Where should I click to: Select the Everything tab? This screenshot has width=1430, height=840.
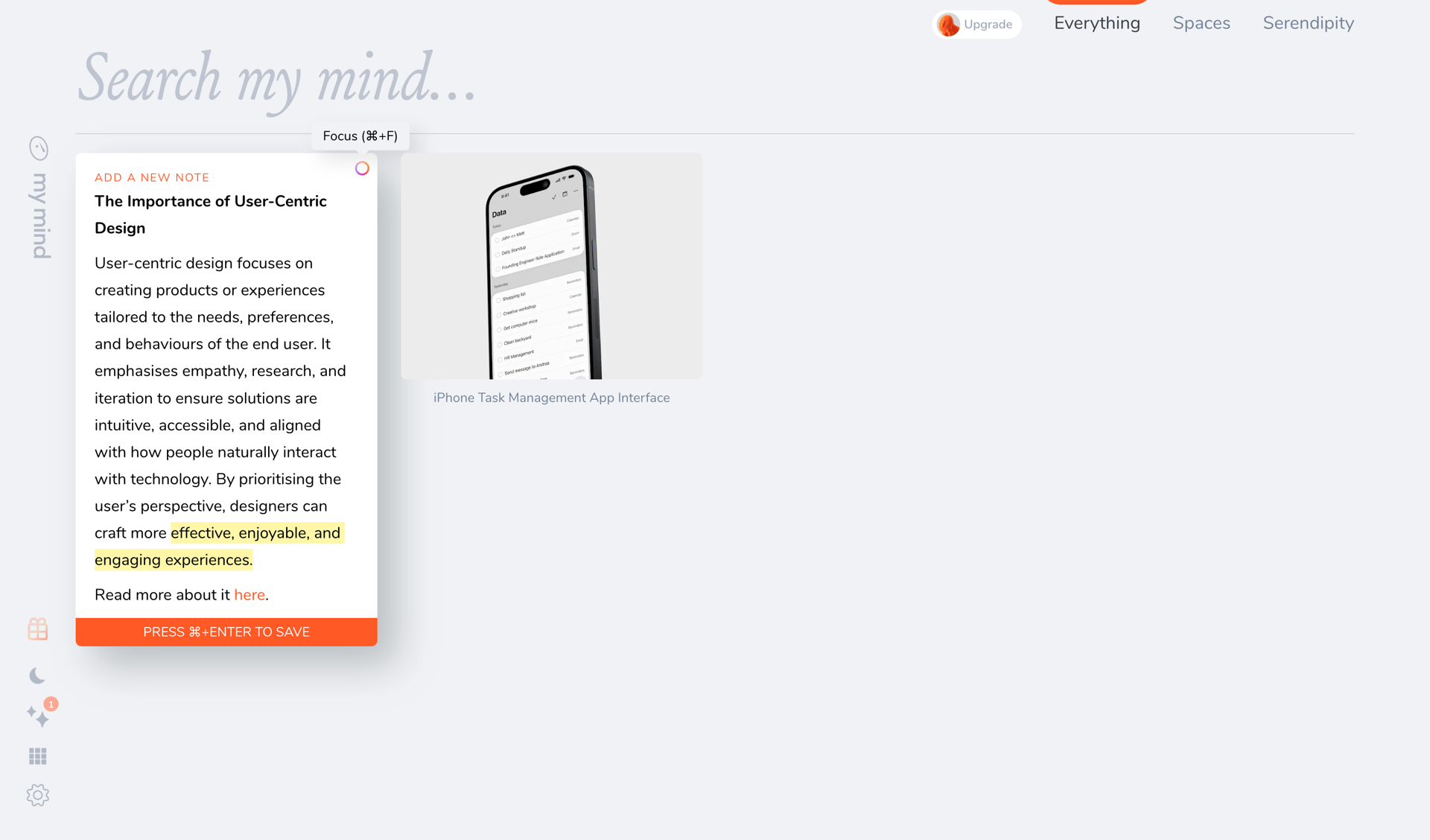point(1096,23)
